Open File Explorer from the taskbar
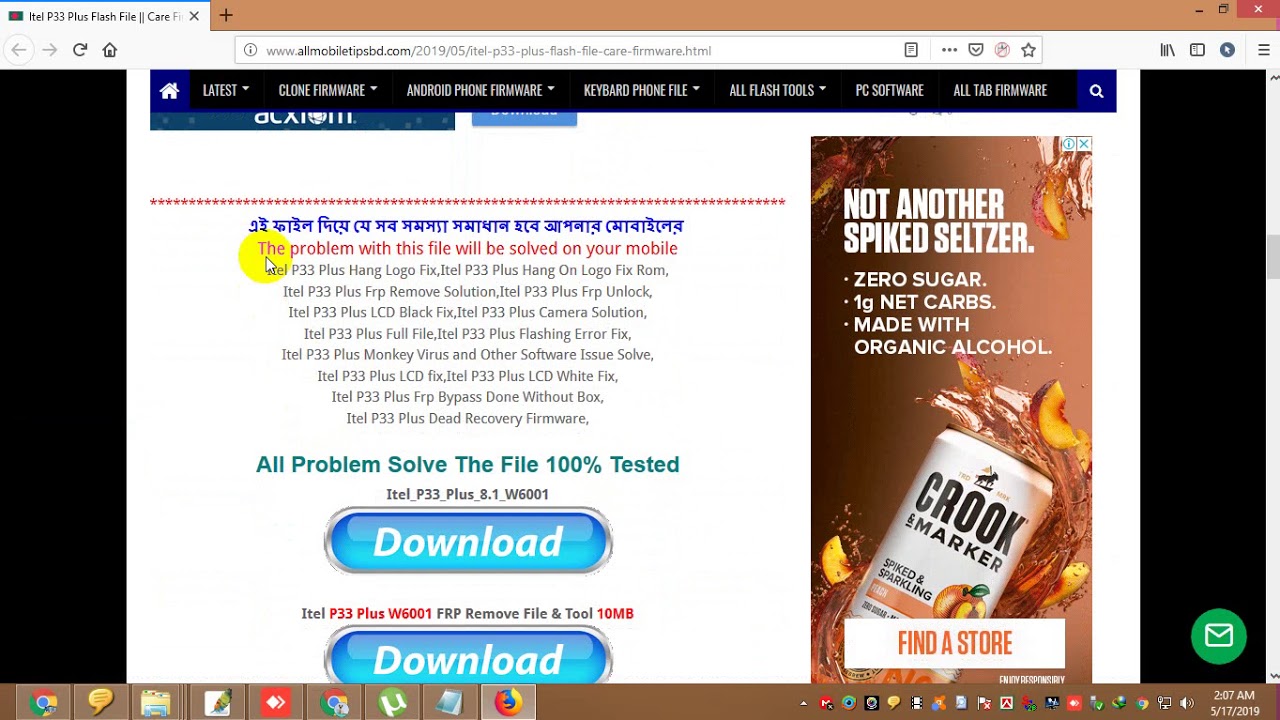This screenshot has height=720, width=1280. [156, 703]
